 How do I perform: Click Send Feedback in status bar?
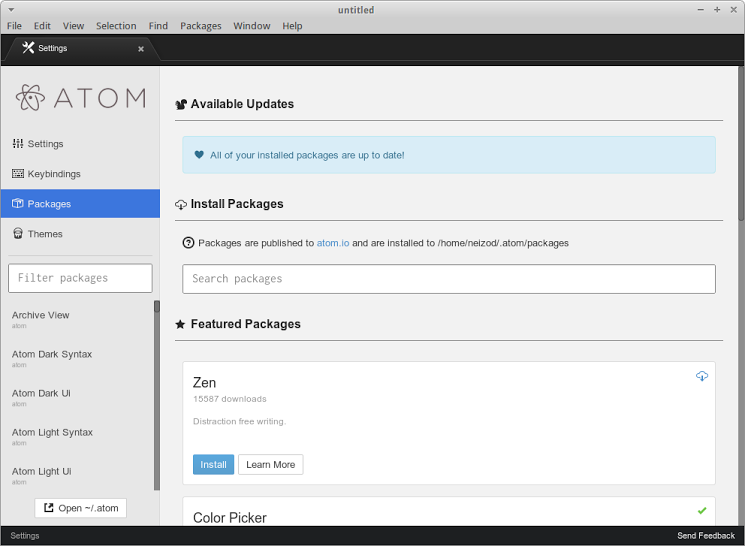(x=706, y=536)
